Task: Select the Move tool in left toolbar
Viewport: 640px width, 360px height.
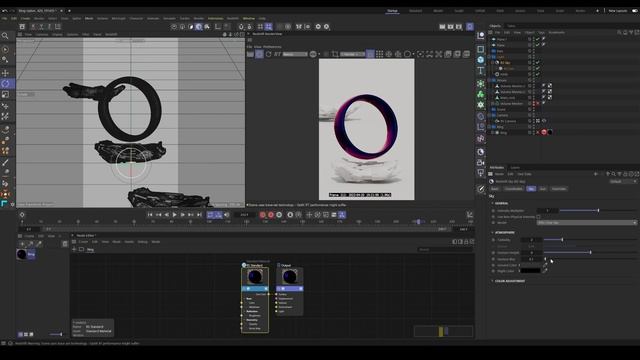Action: pyautogui.click(x=5, y=73)
